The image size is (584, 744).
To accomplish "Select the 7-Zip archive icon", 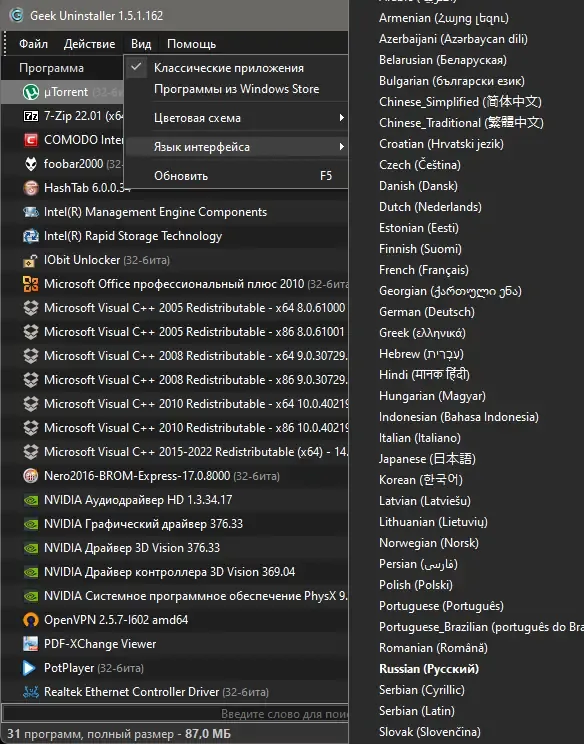I will point(31,116).
